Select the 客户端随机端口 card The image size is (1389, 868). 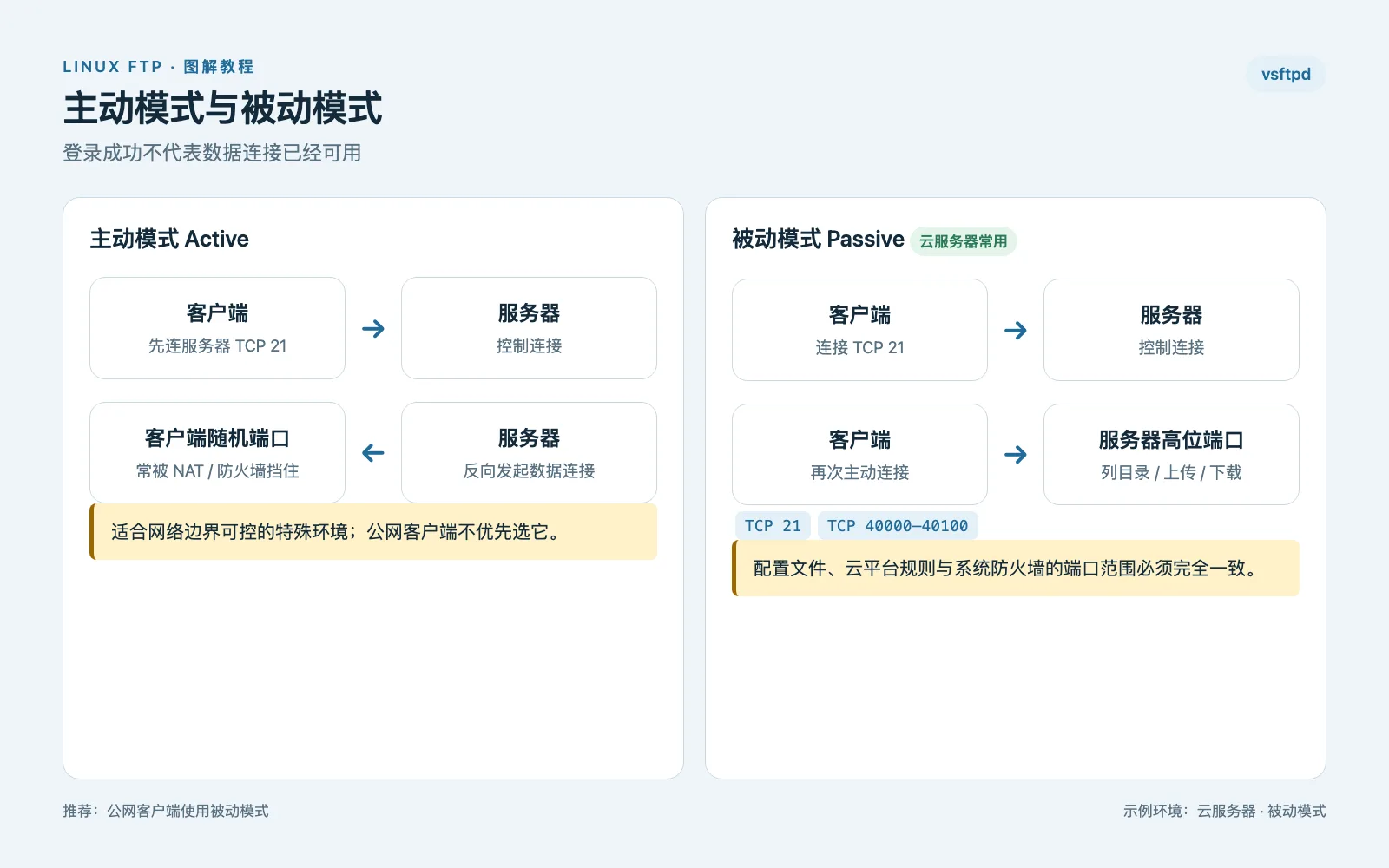point(217,453)
